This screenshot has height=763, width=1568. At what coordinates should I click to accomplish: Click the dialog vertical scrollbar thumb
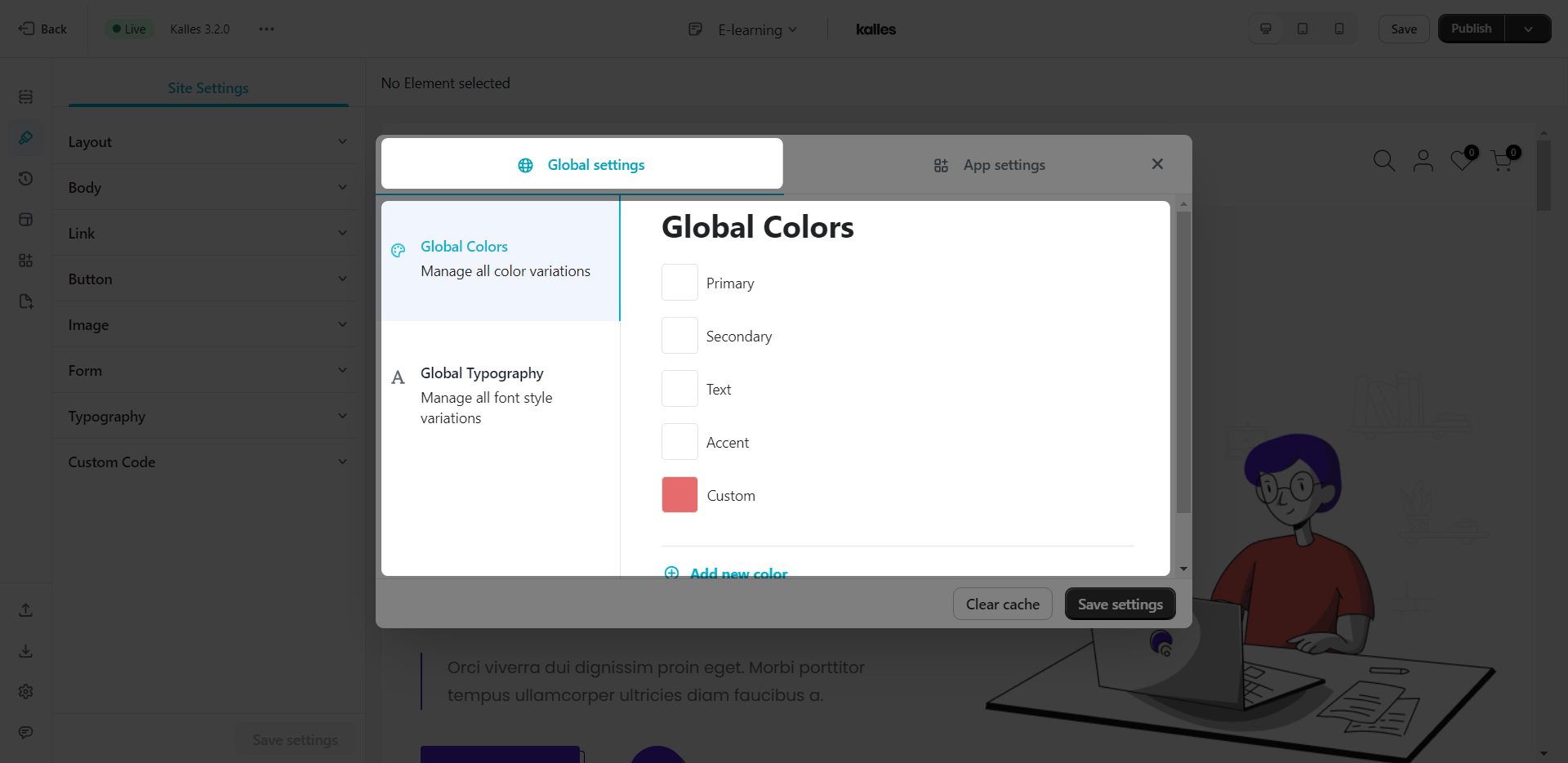[1183, 362]
